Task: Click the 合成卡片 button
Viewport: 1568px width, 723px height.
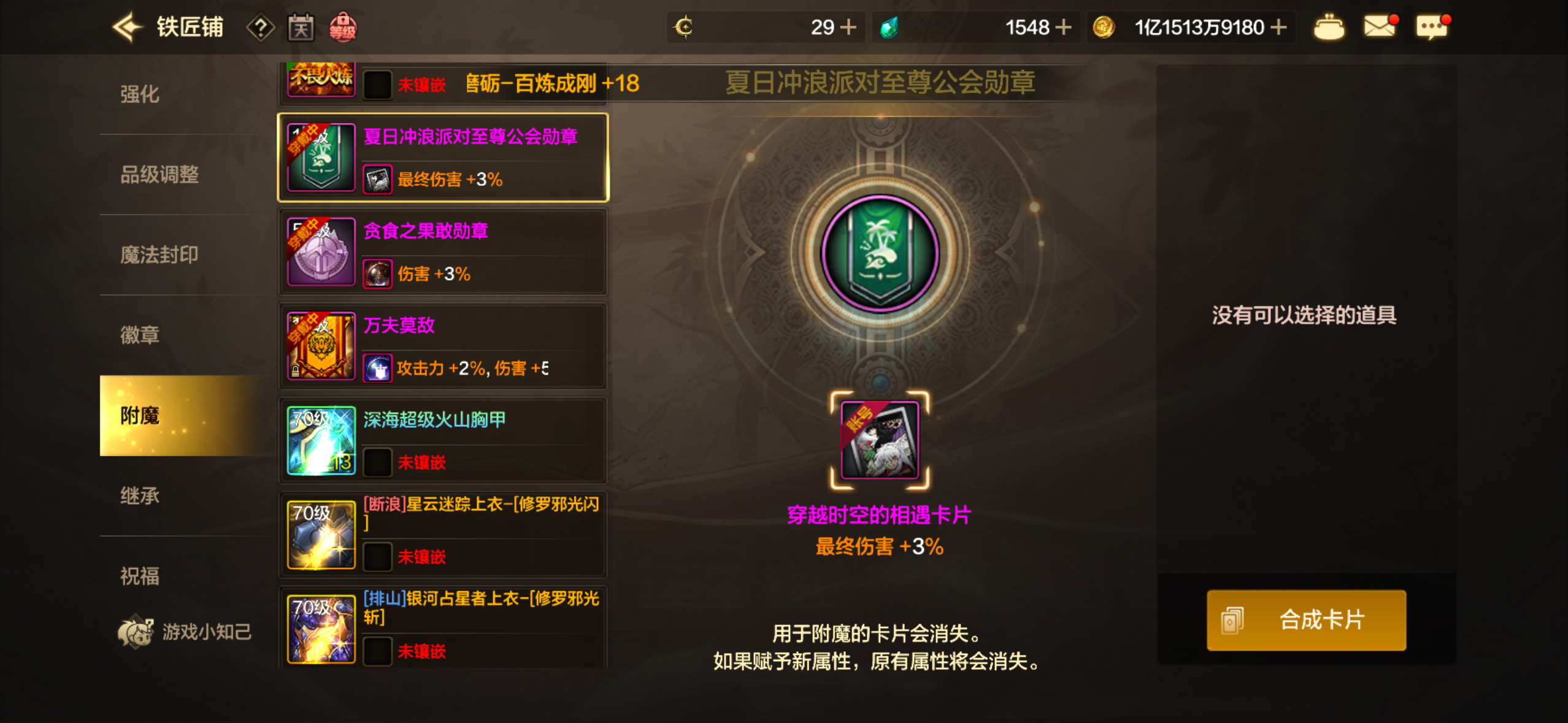Action: 1306,620
